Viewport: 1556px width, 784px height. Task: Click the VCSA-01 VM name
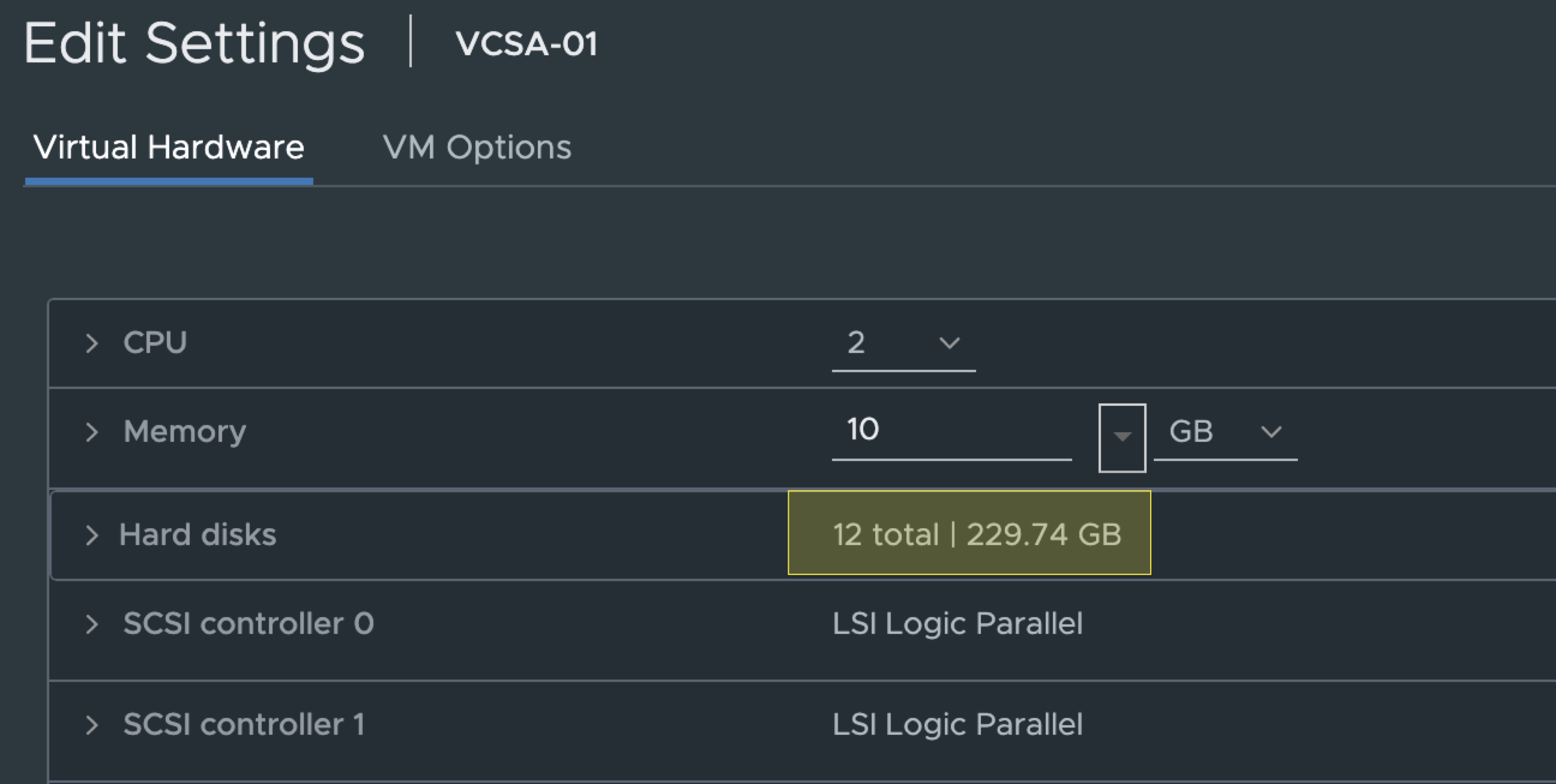pos(526,43)
